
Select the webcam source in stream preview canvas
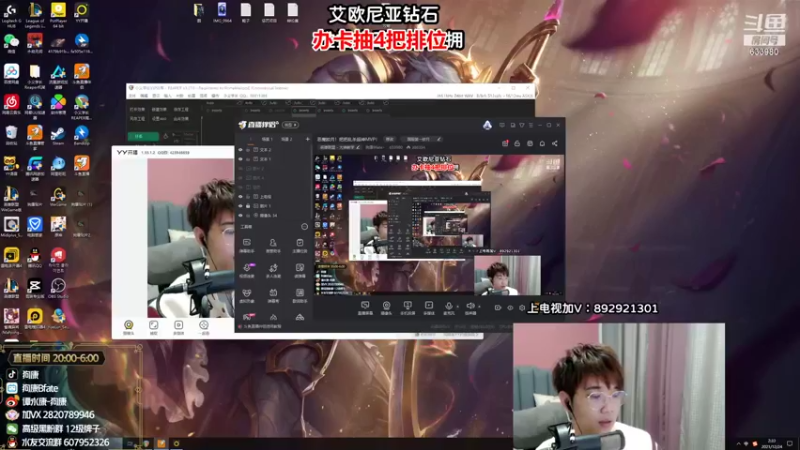click(x=507, y=276)
